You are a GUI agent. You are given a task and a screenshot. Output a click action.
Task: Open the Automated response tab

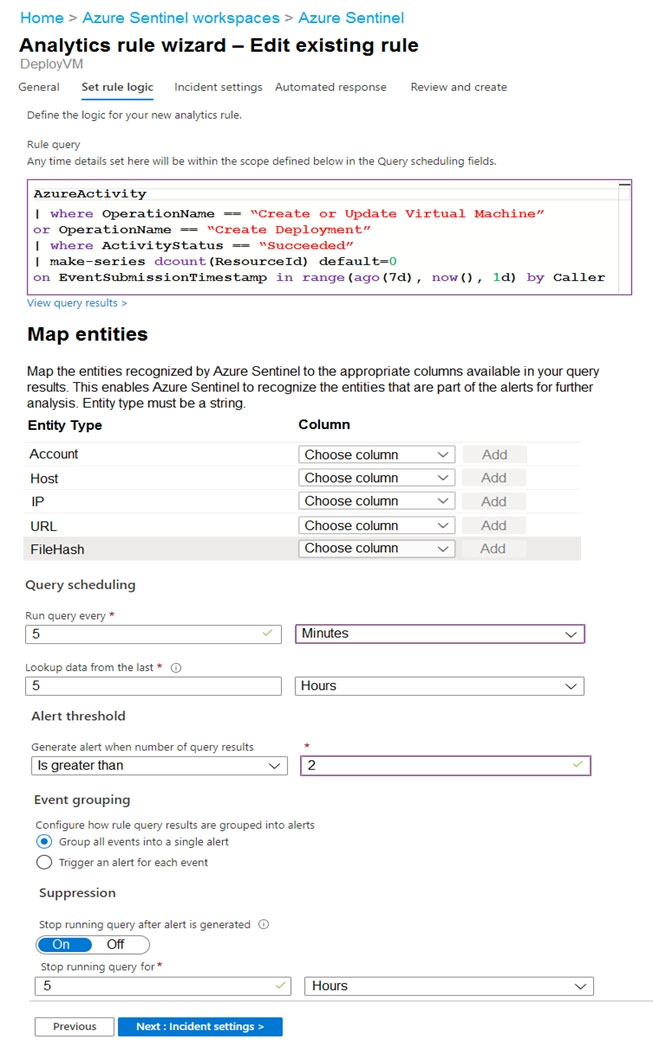pyautogui.click(x=331, y=87)
